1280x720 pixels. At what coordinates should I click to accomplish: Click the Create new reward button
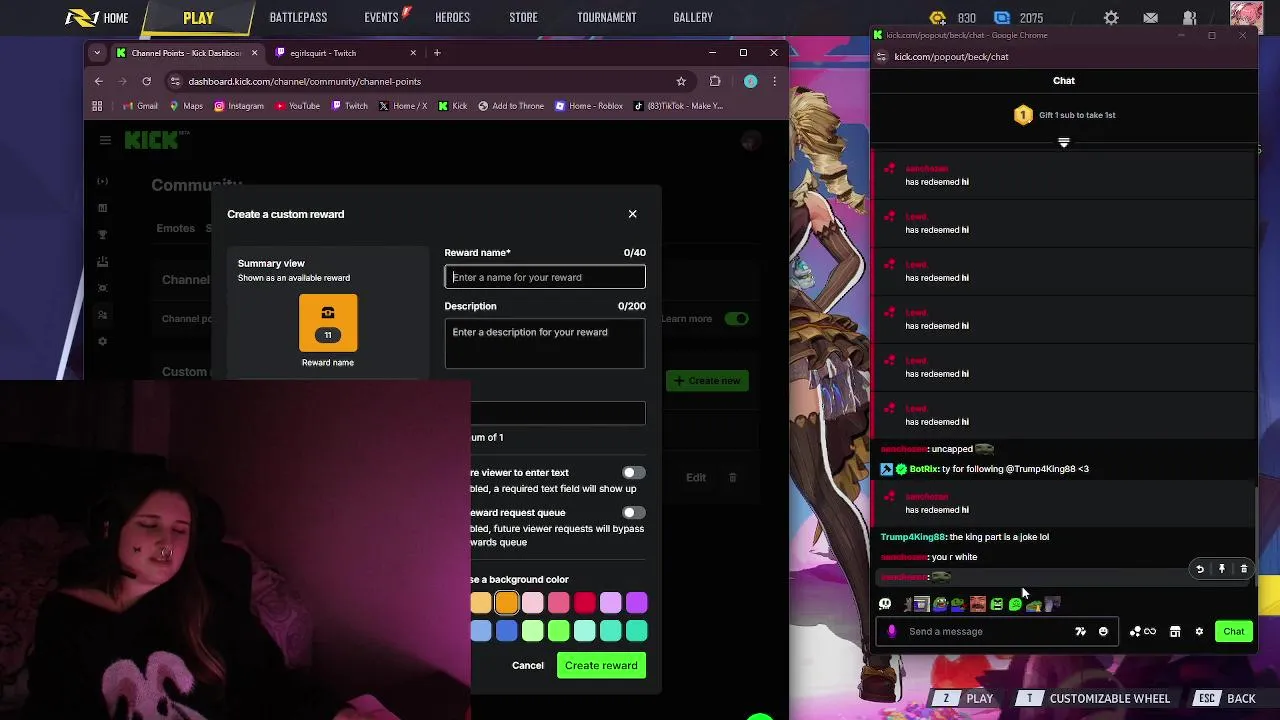tap(707, 381)
